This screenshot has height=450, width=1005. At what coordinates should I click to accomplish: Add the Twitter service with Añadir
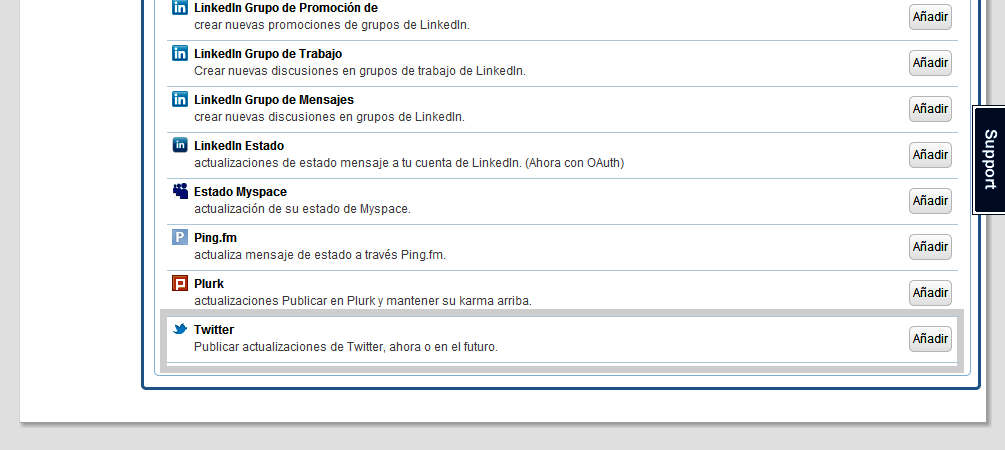pos(930,339)
